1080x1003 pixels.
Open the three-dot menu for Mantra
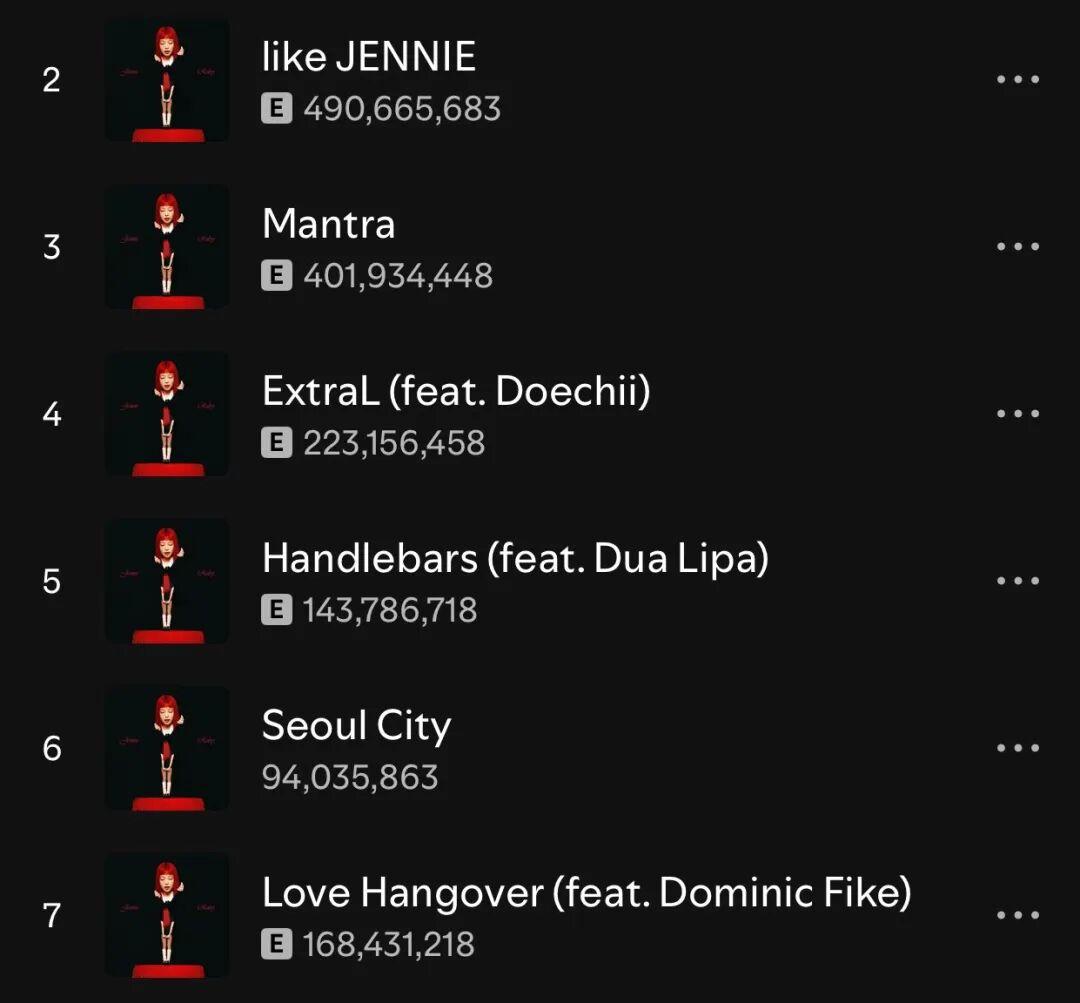click(x=1018, y=246)
